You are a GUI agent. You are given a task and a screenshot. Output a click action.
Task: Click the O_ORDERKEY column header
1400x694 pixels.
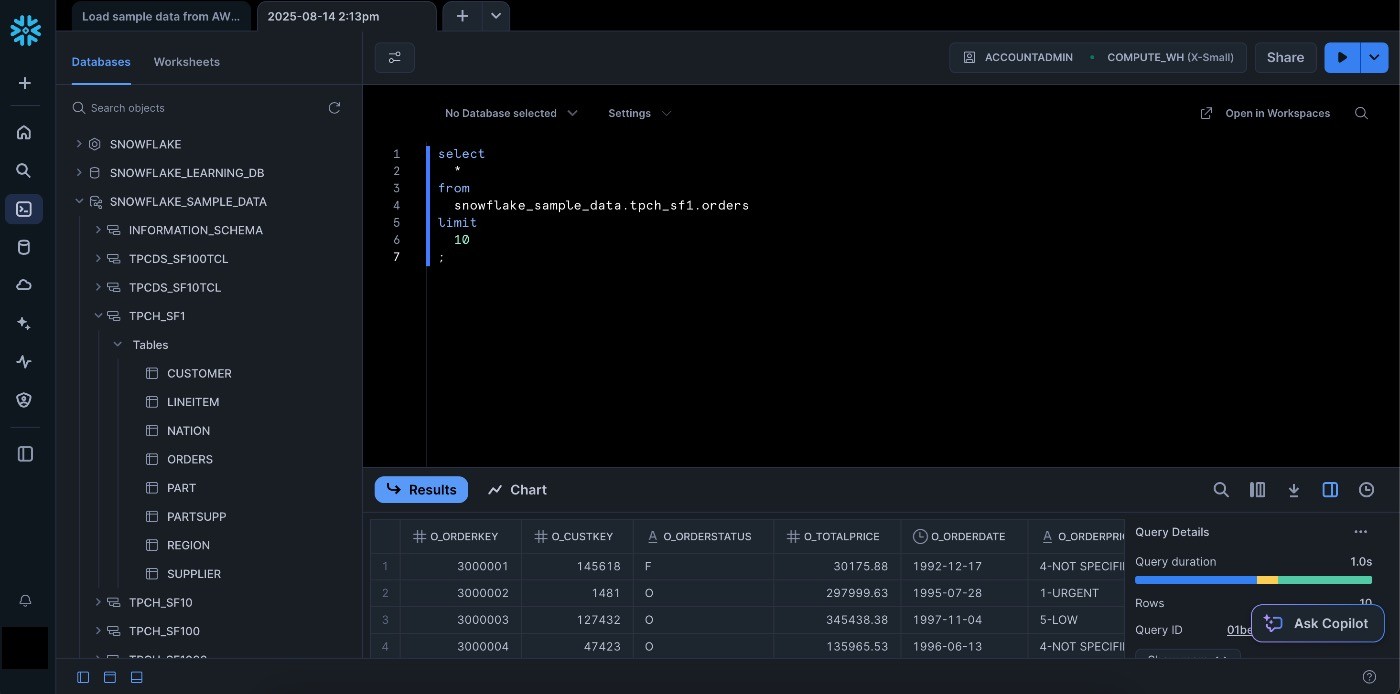(x=461, y=537)
